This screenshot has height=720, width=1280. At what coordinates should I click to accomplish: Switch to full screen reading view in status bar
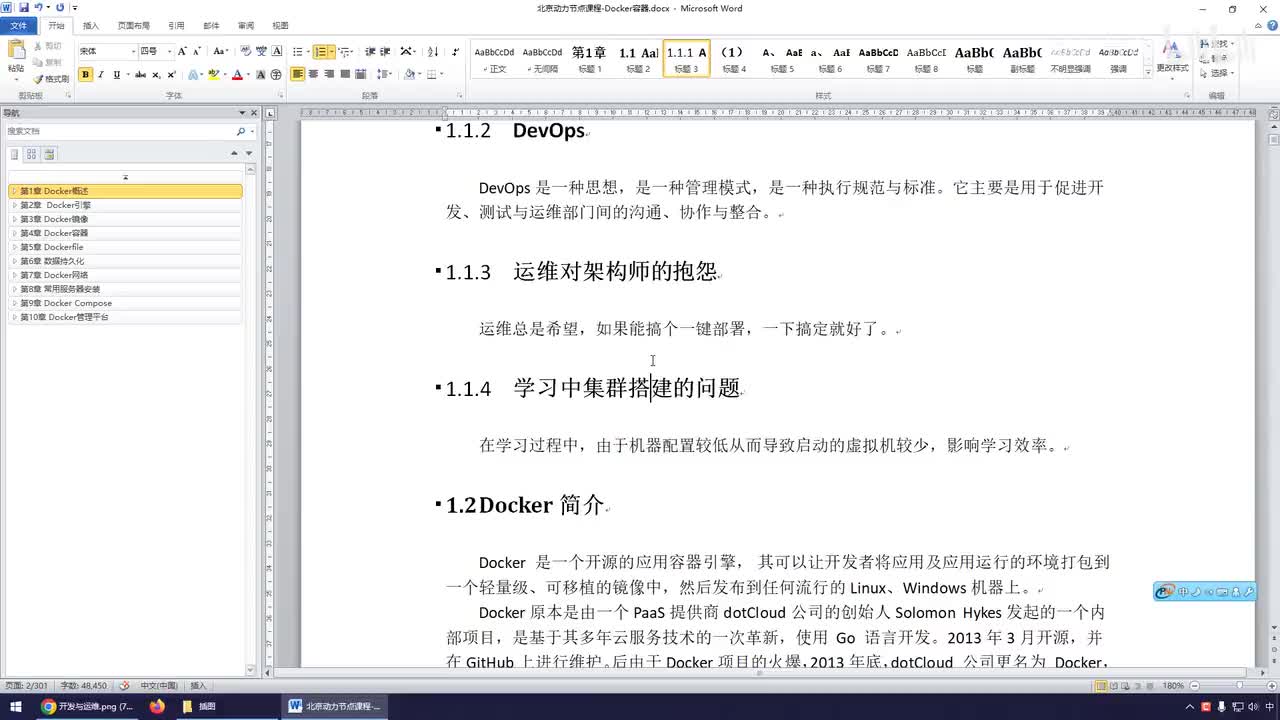click(x=1113, y=686)
